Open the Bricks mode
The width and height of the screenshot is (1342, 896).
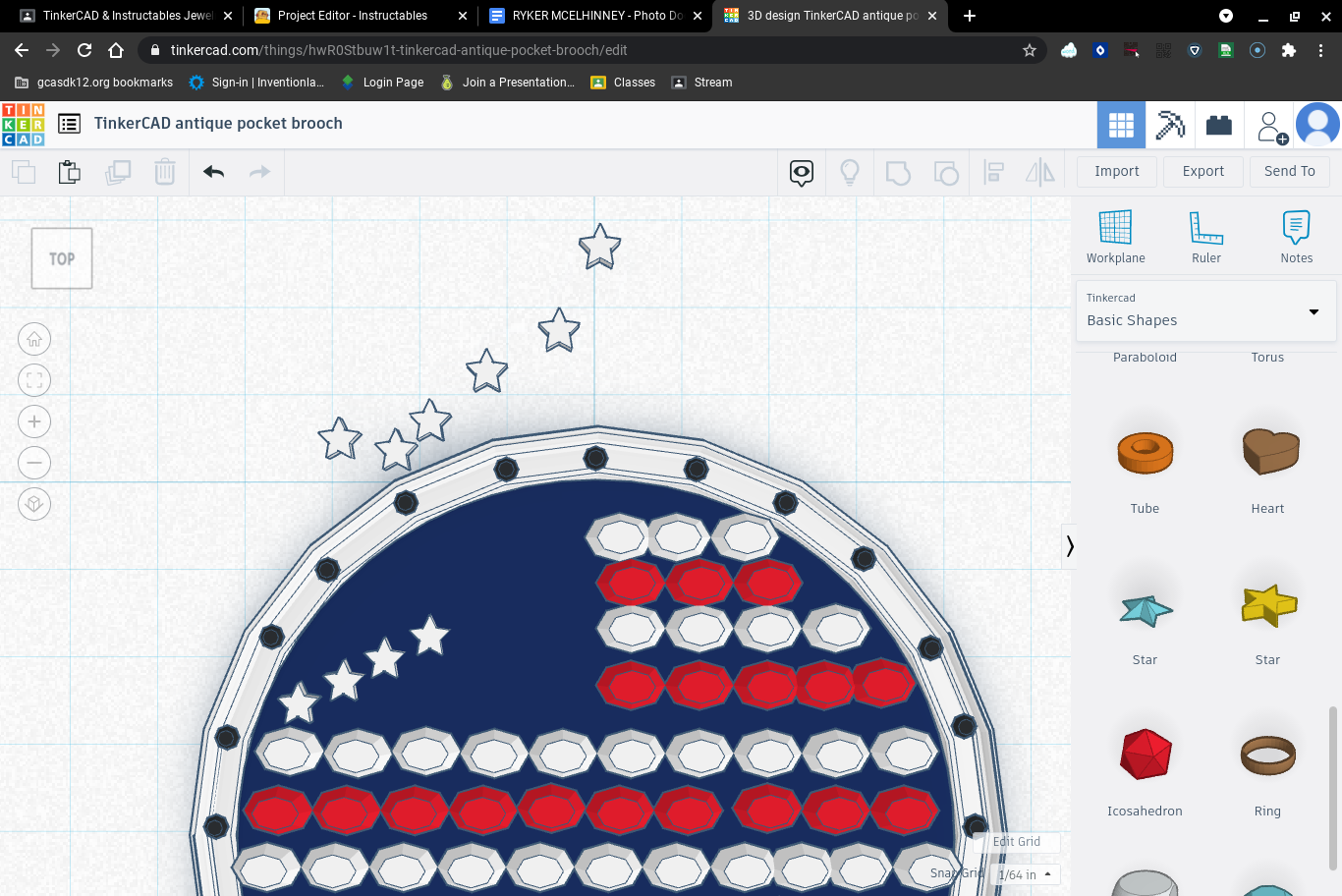[x=1219, y=125]
